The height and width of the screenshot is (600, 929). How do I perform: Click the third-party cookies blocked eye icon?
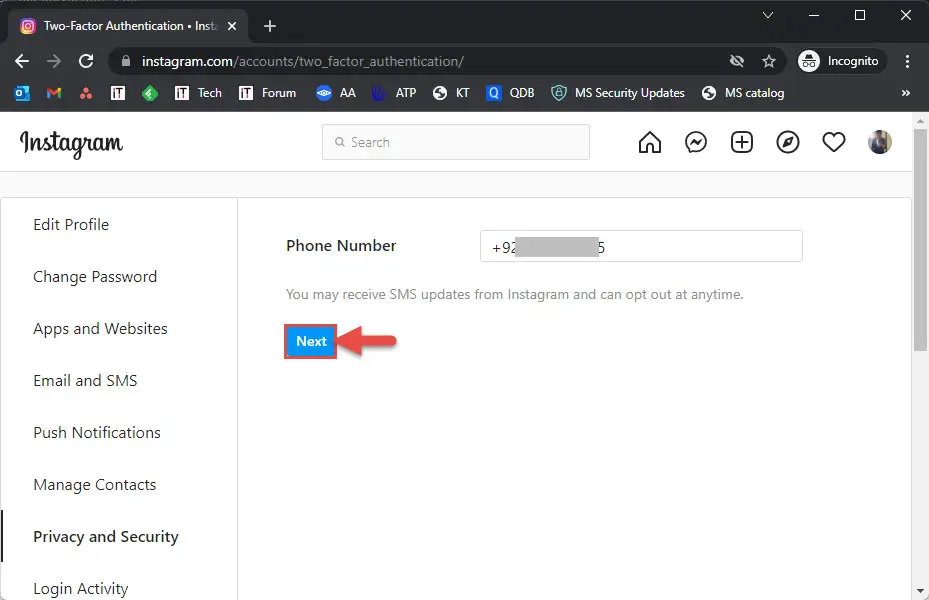tap(736, 61)
